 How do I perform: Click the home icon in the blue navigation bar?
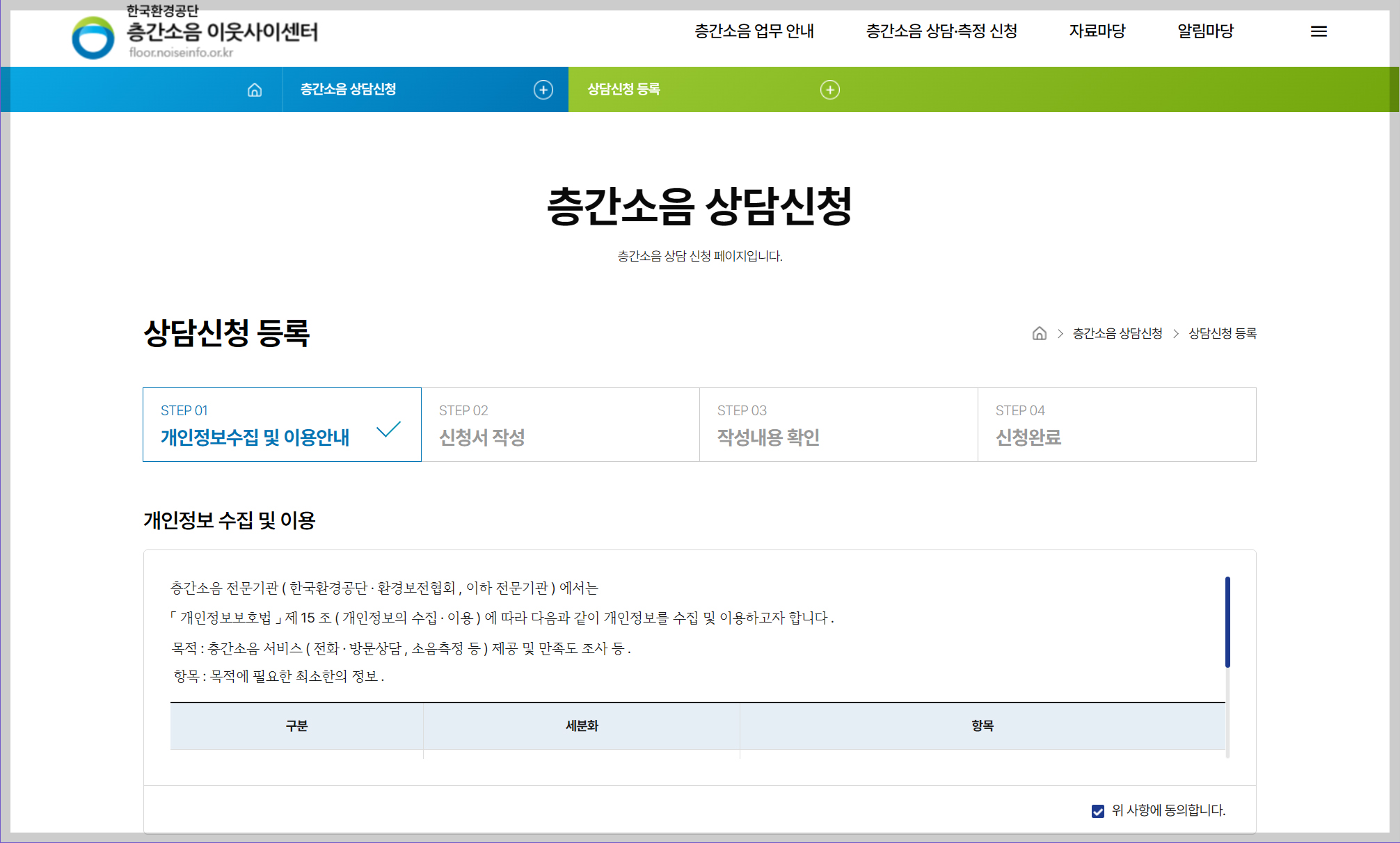tap(255, 90)
